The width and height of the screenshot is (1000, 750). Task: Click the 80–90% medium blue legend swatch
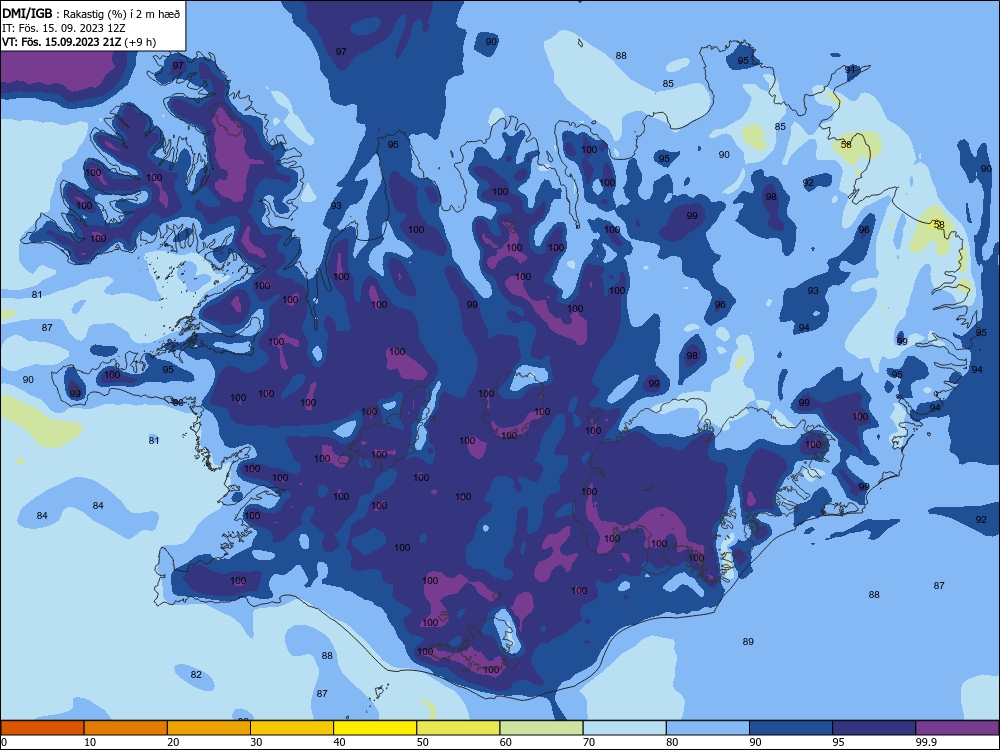(x=708, y=728)
